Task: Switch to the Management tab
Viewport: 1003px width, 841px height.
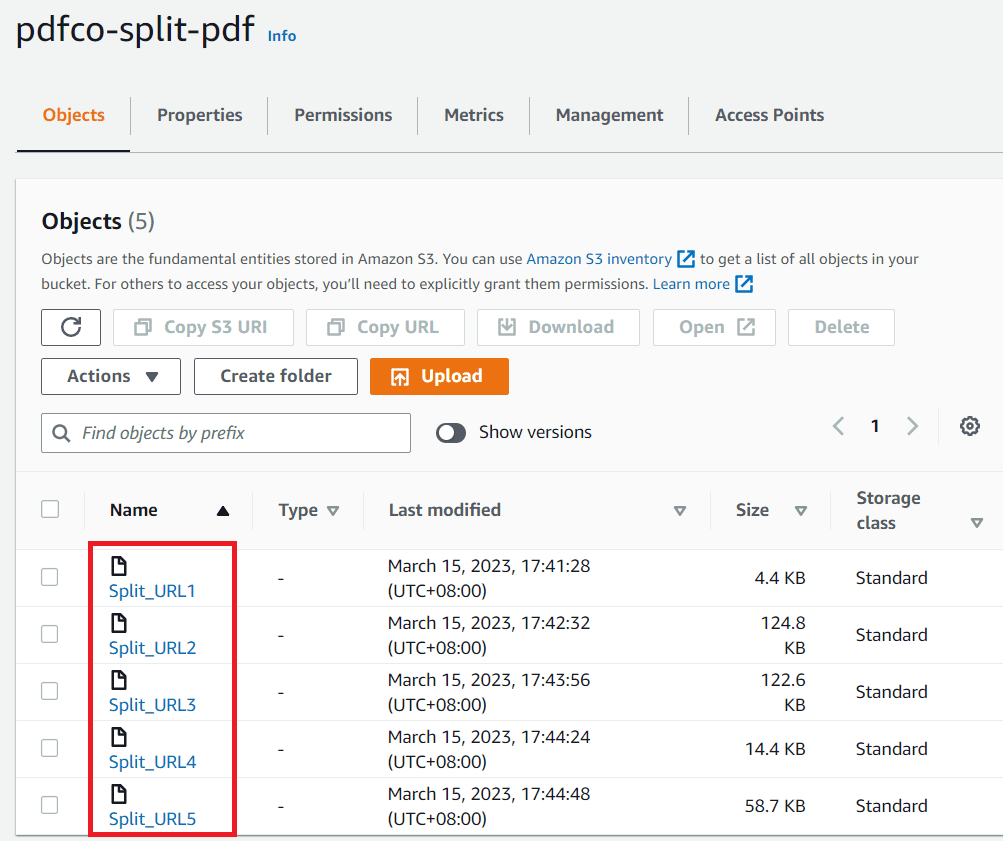Action: (608, 115)
